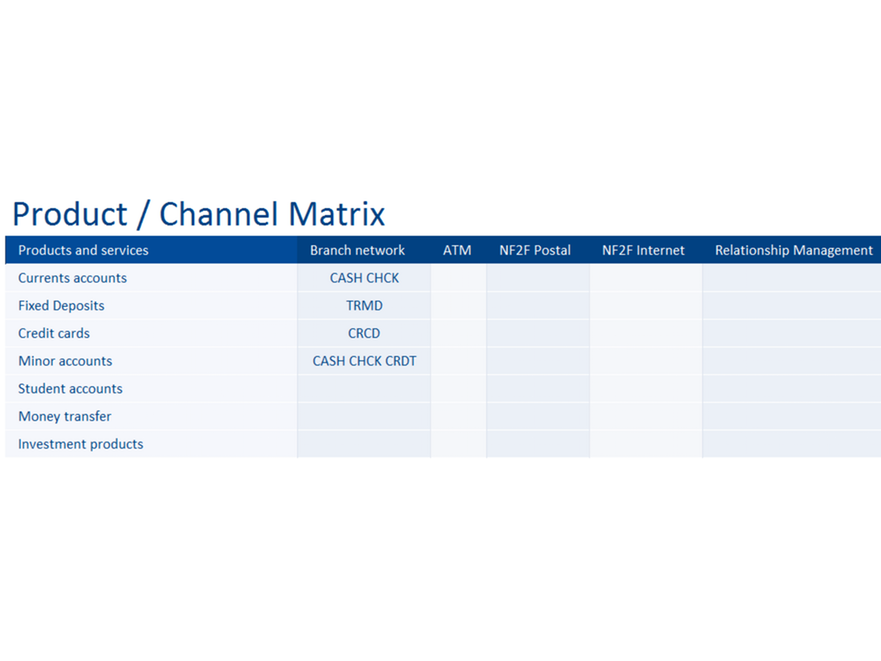Select the 'Currents accounts' row label
The width and height of the screenshot is (881, 661).
pyautogui.click(x=72, y=278)
